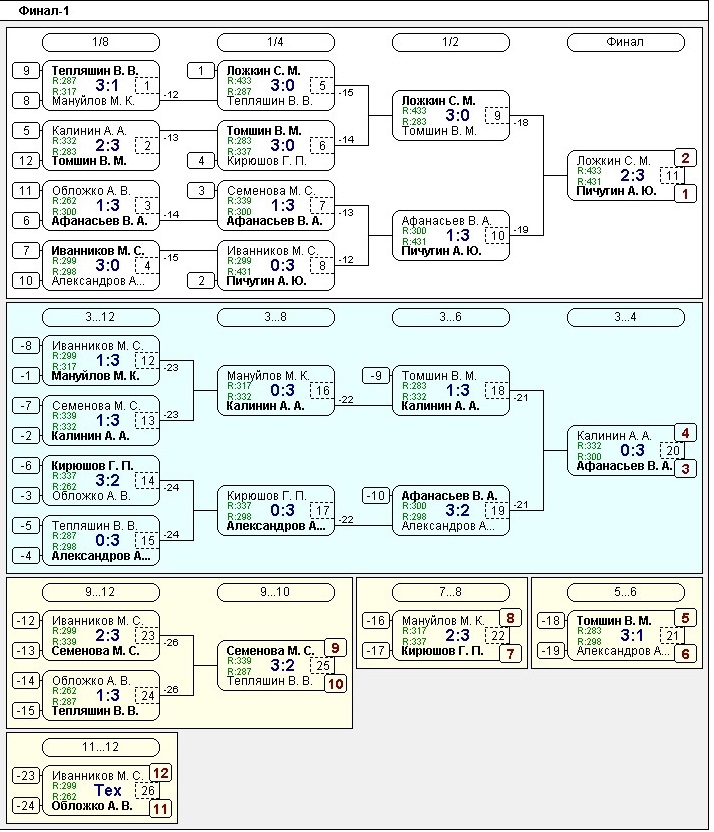
Task: Select match number 20 dashed box
Action: tap(673, 450)
